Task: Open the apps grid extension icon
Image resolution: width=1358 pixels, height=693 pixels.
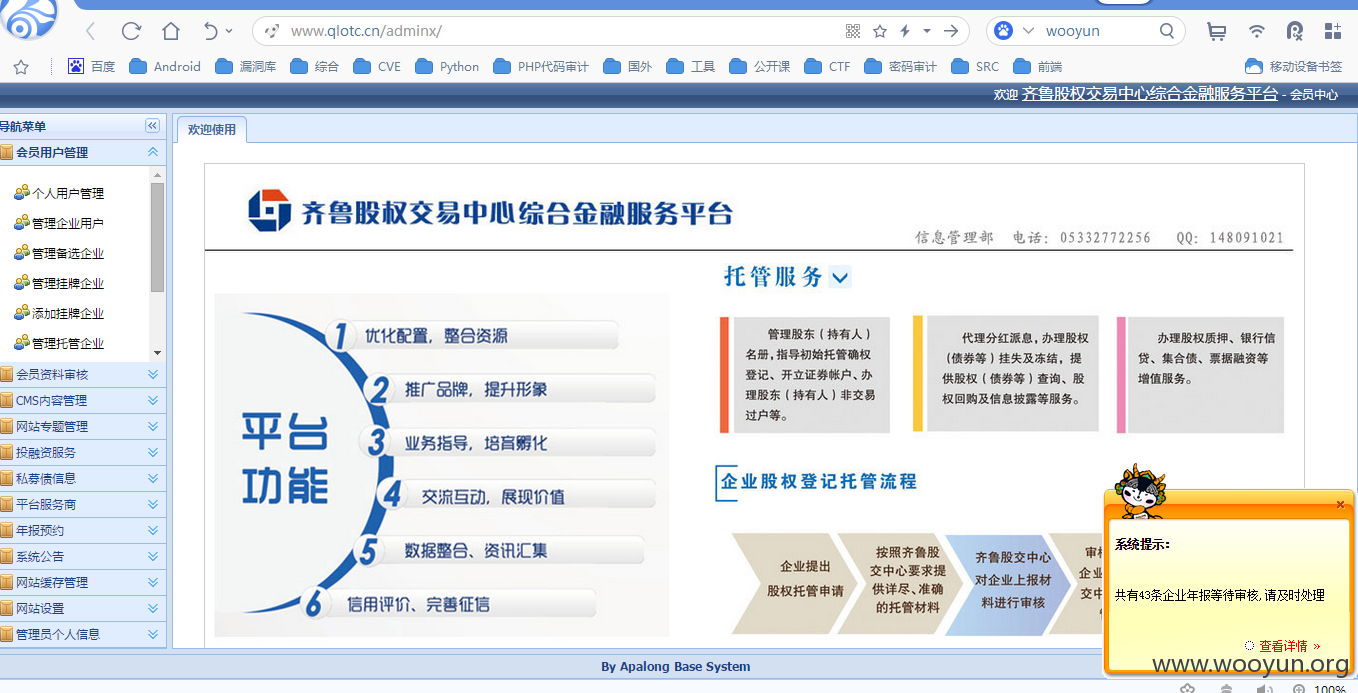Action: coord(1333,31)
